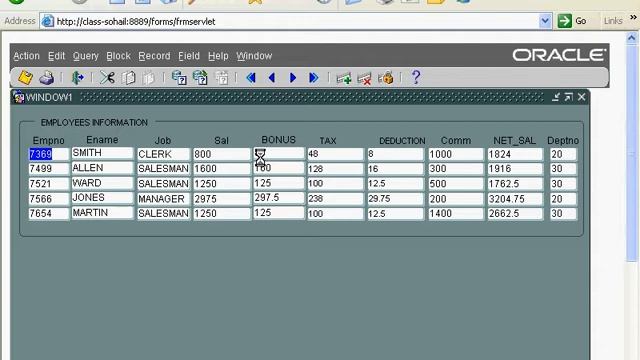Open the Field menu
This screenshot has width=640, height=360.
coord(189,56)
